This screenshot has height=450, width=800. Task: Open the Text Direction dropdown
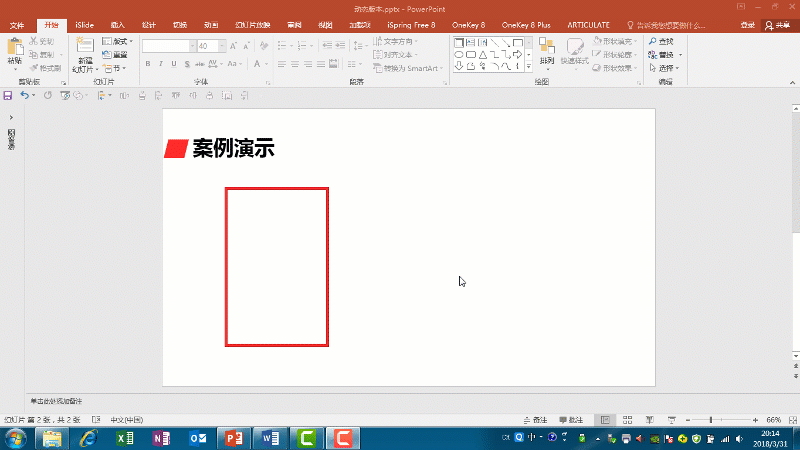coord(395,41)
